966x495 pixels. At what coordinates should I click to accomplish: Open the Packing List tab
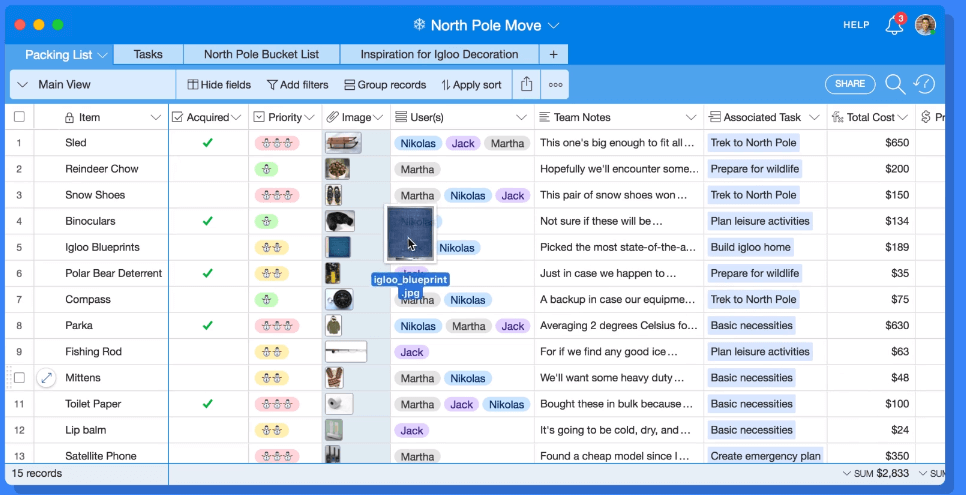tap(59, 55)
